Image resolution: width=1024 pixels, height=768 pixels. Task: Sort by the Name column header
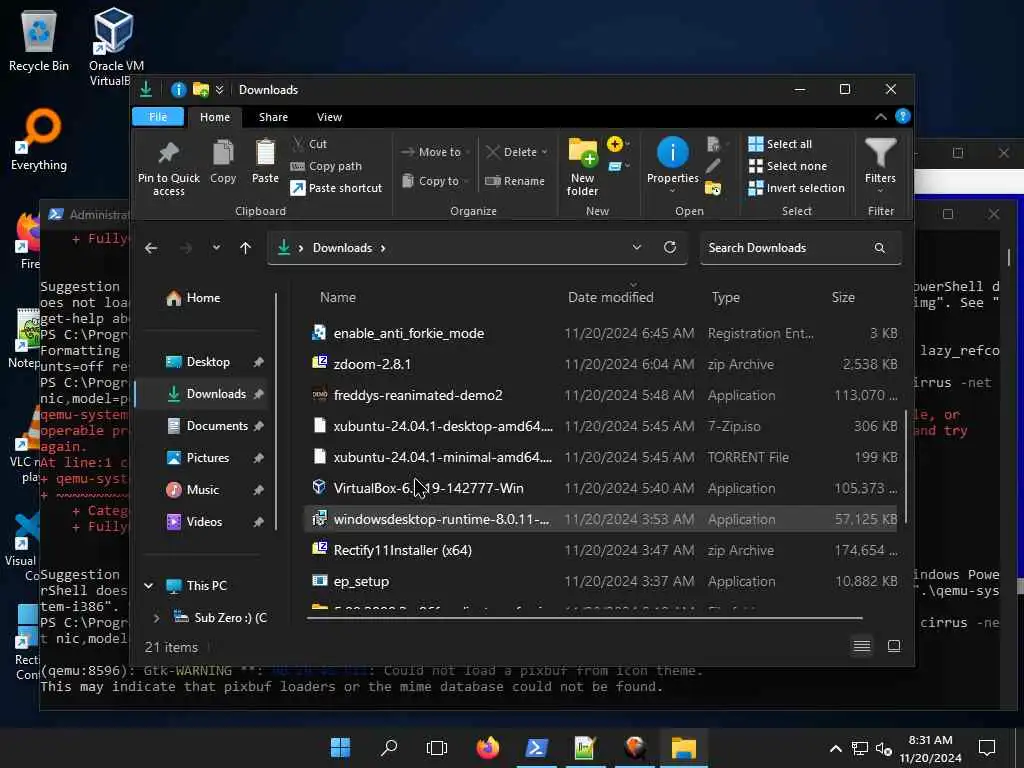click(338, 298)
